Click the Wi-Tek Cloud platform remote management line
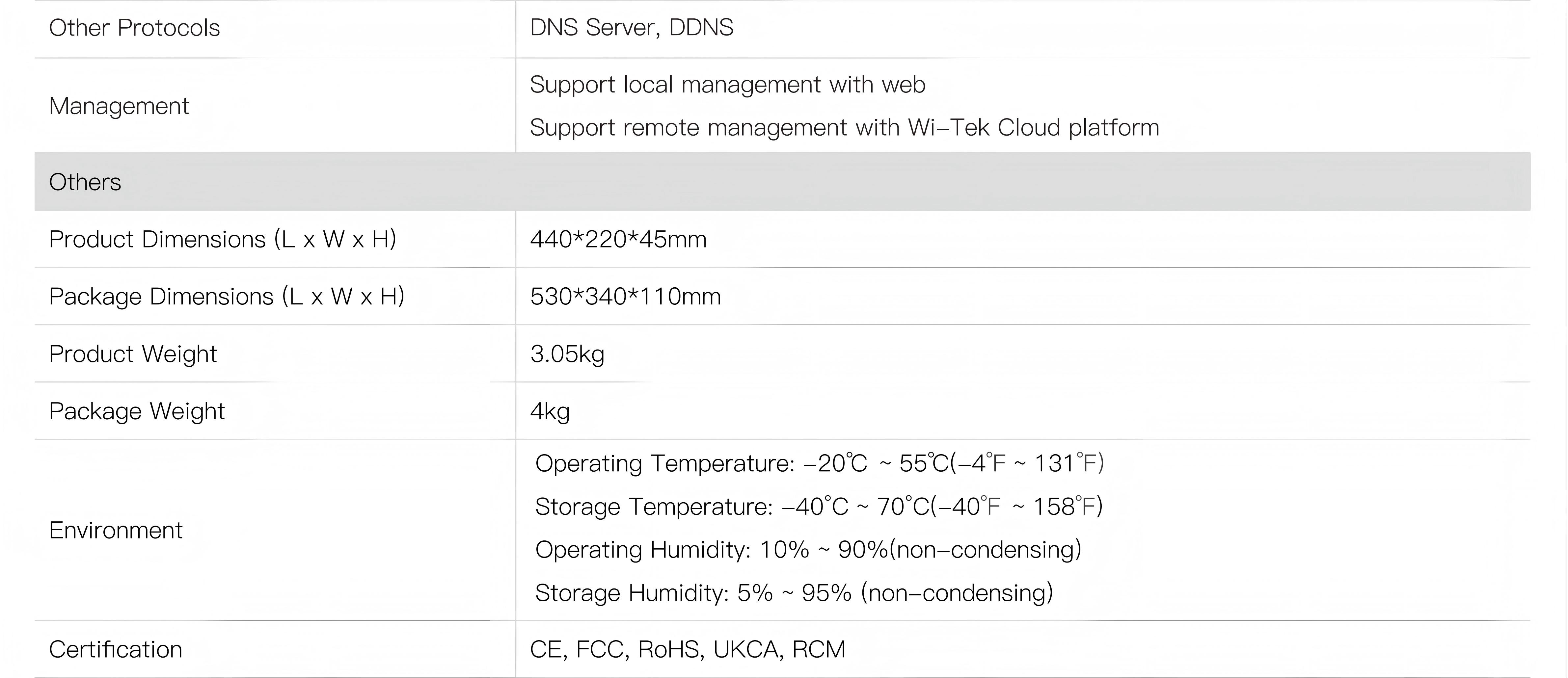Image resolution: width=1568 pixels, height=678 pixels. coord(844,128)
